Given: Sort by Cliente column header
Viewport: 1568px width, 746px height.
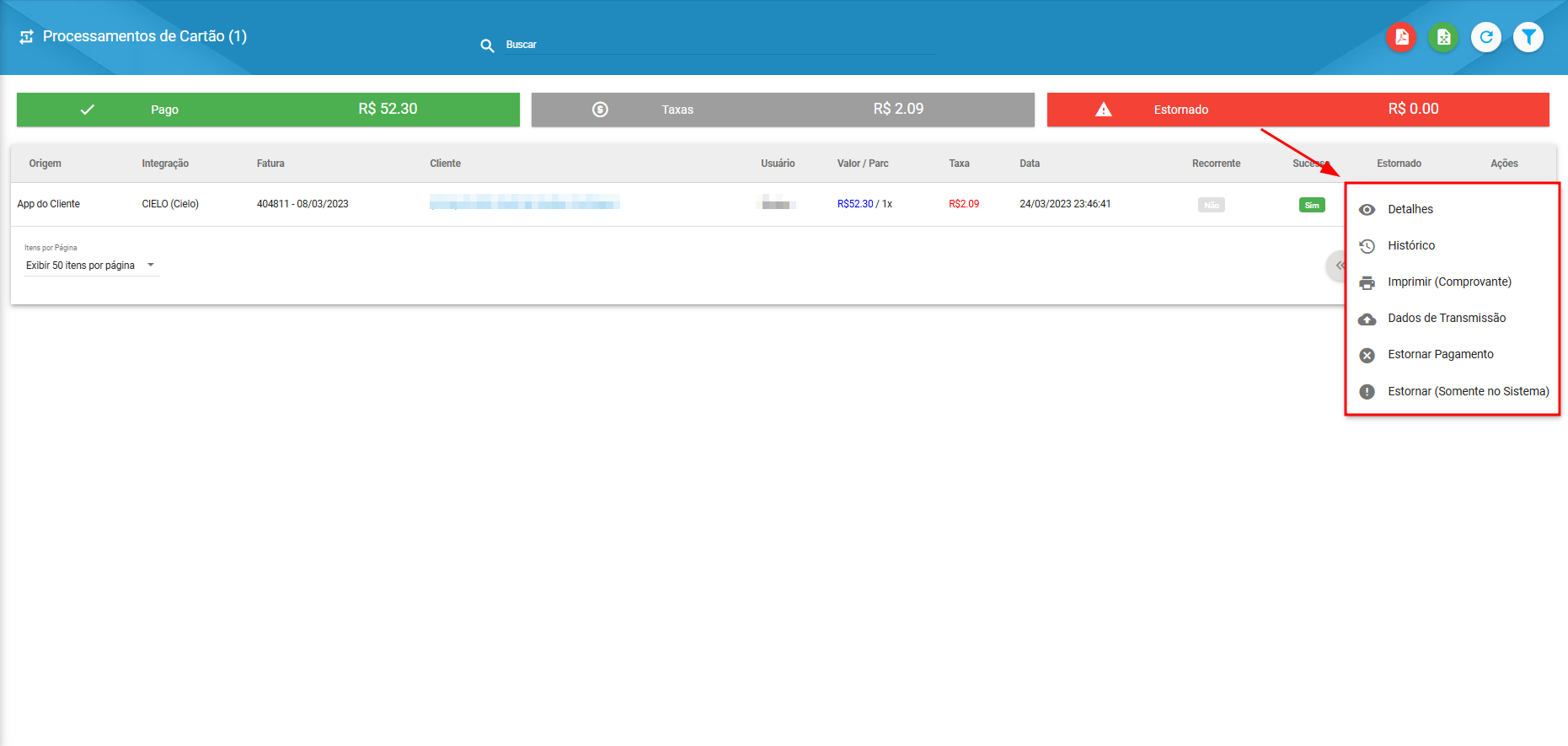Looking at the screenshot, I should pos(446,164).
